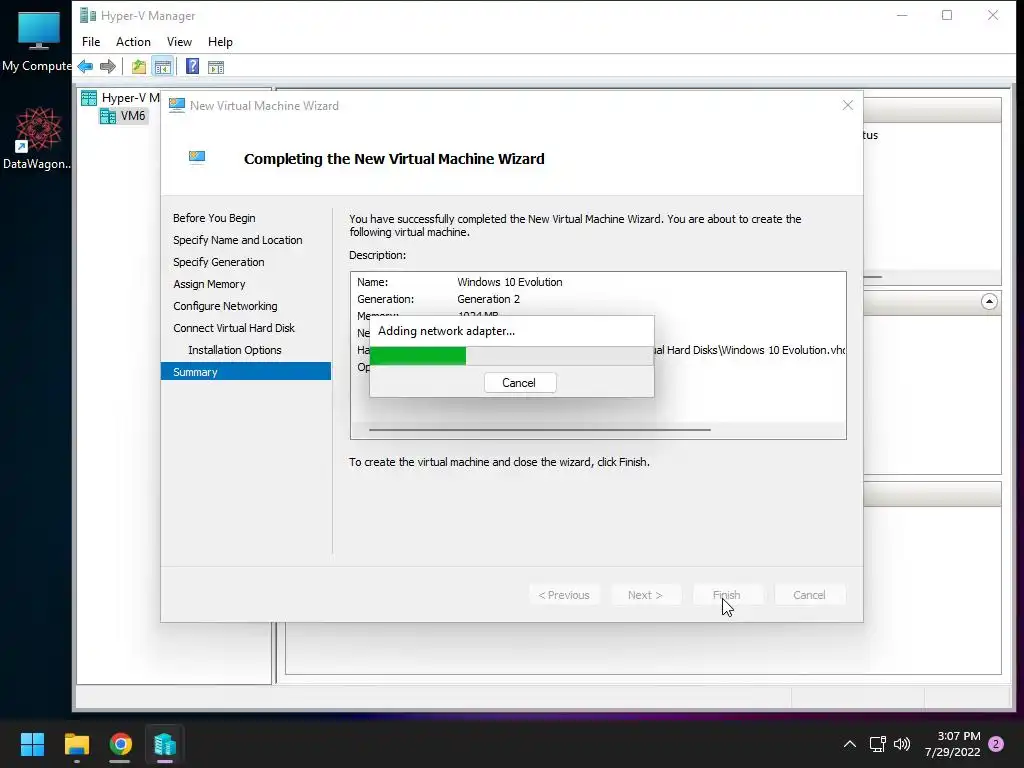Click the wizard's bottom Cancel button

[809, 595]
